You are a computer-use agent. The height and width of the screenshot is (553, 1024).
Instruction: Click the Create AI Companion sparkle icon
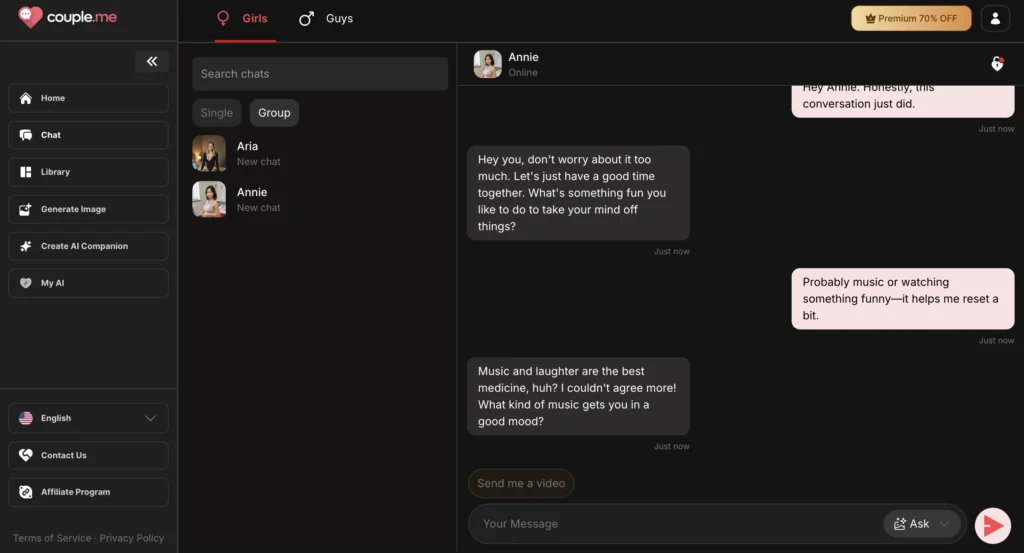(x=25, y=246)
